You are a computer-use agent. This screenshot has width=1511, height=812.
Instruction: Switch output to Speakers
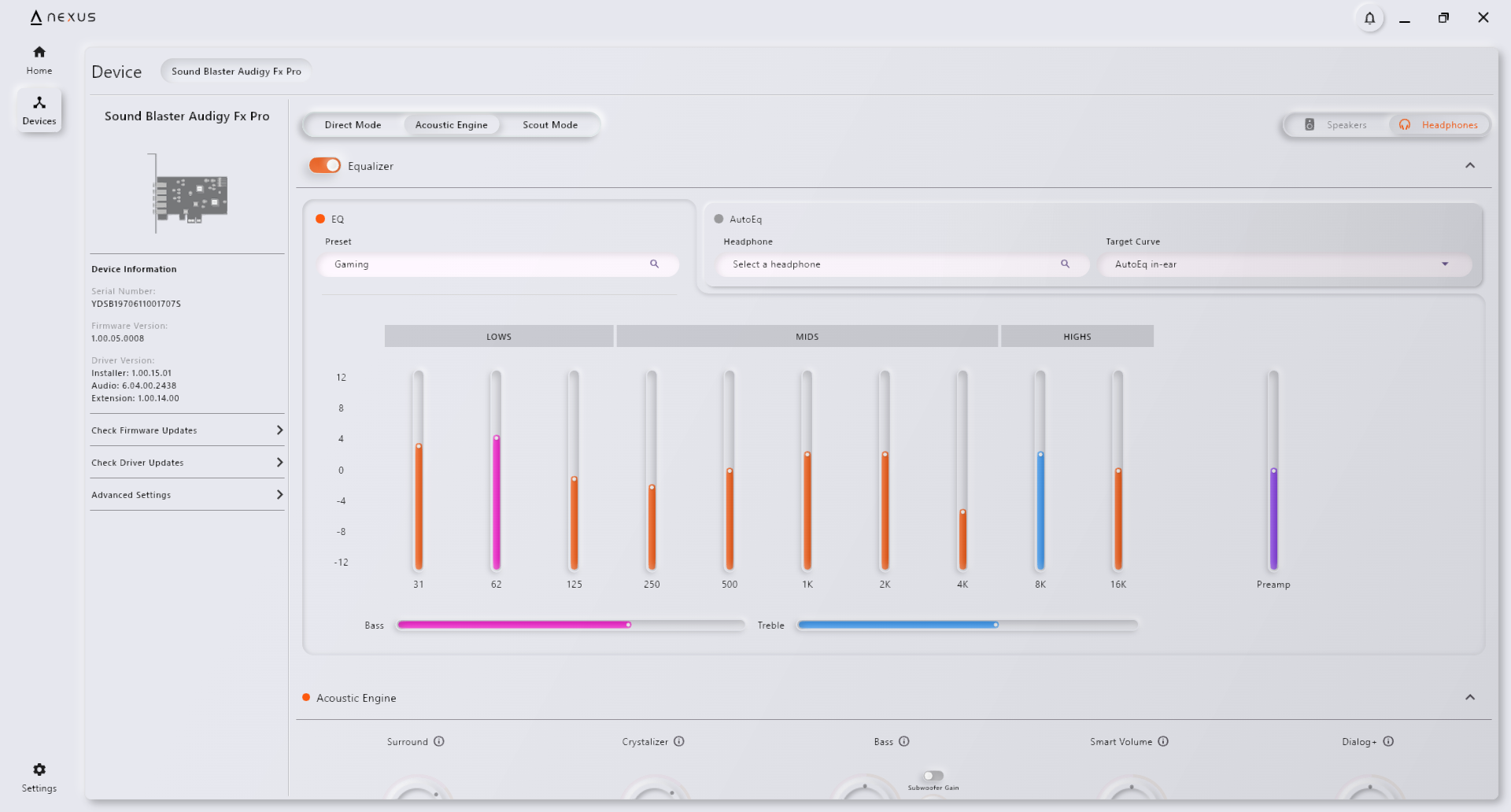1336,125
